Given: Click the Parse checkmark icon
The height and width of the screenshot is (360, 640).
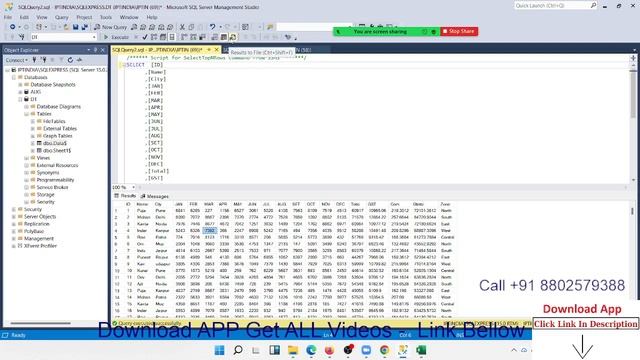Looking at the screenshot, I should [145, 37].
